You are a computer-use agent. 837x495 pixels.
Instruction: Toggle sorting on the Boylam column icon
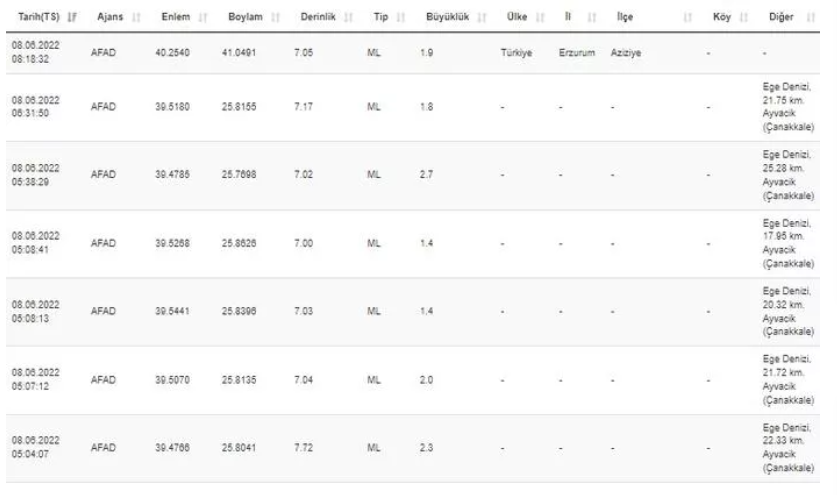275,18
